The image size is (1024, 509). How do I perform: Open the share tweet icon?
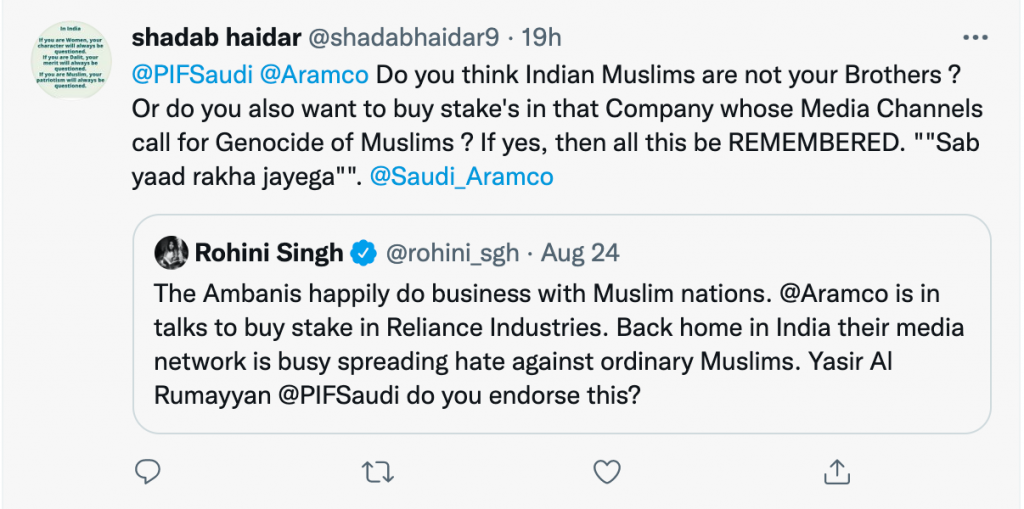tap(836, 470)
